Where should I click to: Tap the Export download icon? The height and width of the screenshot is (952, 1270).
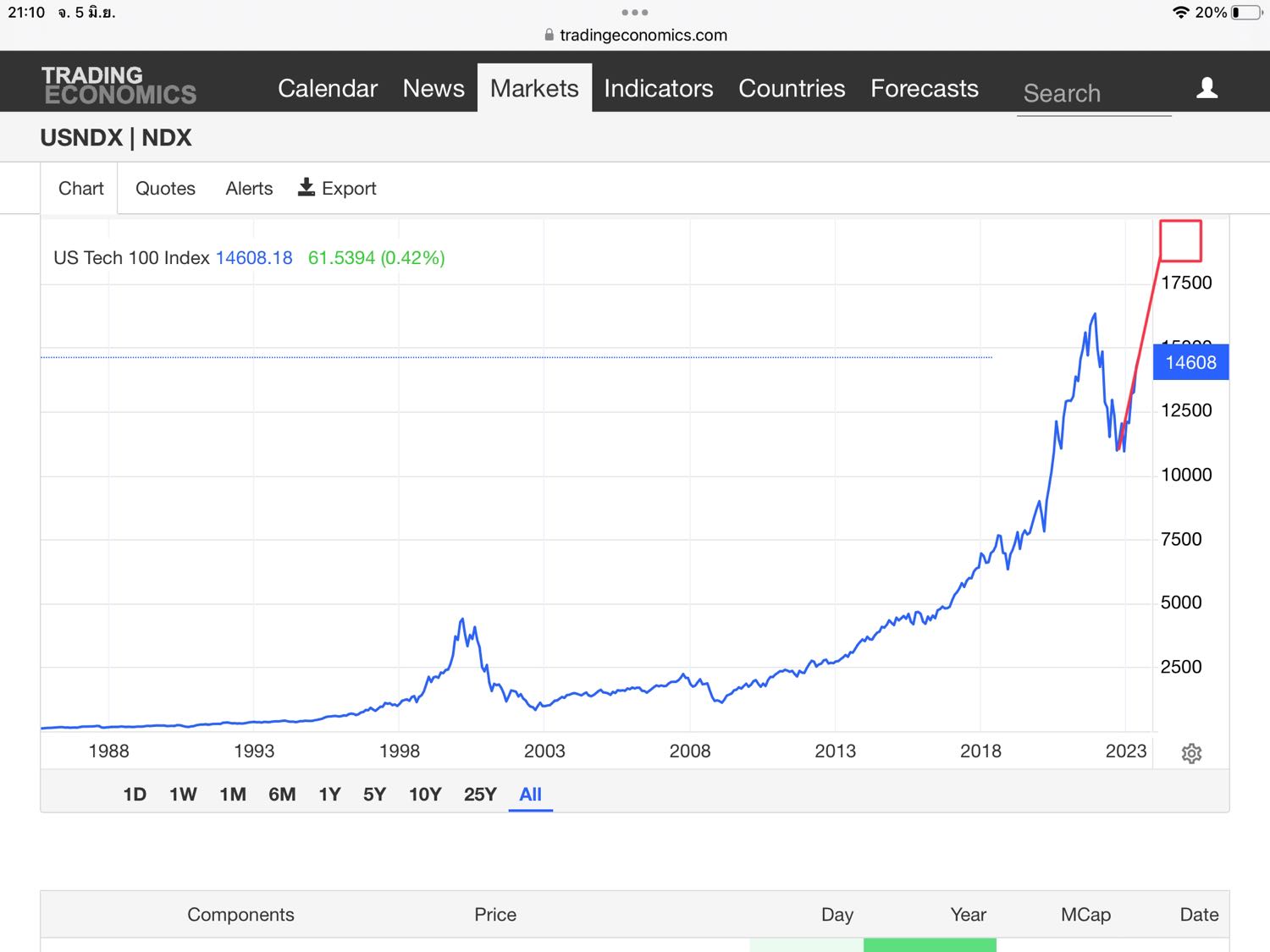[x=306, y=187]
